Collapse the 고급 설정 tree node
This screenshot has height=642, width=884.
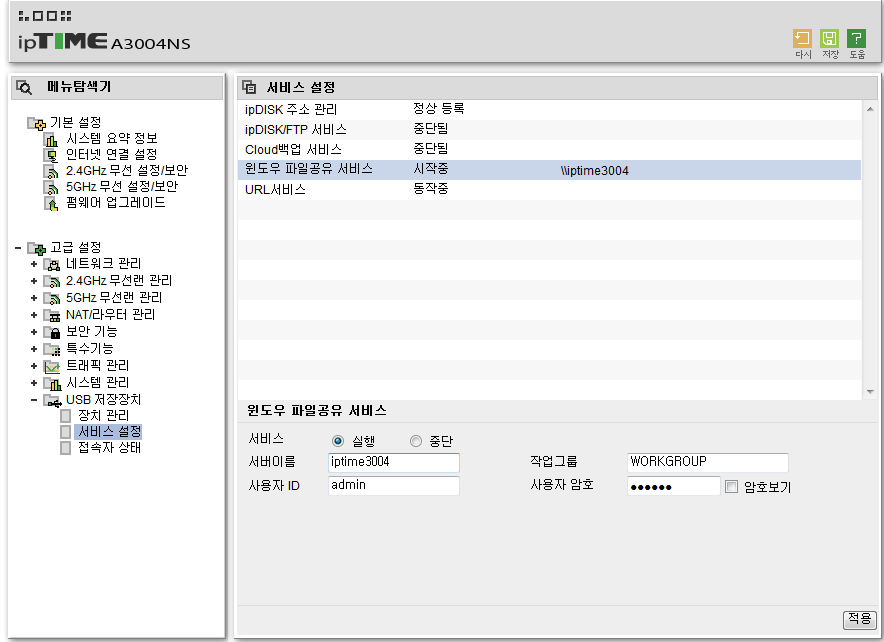coord(18,247)
